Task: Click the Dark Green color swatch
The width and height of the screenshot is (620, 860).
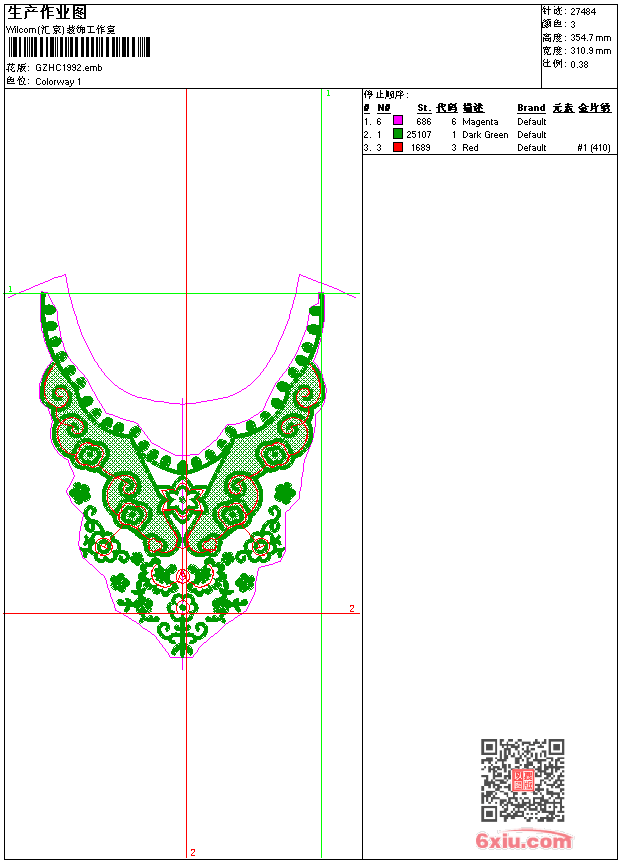Action: tap(398, 133)
